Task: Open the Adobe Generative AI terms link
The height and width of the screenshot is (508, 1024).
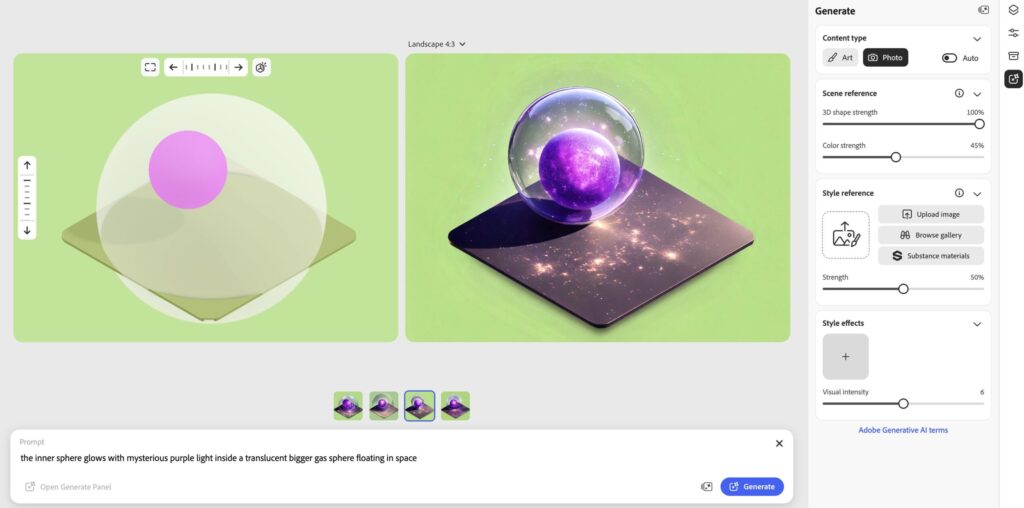Action: coord(903,430)
